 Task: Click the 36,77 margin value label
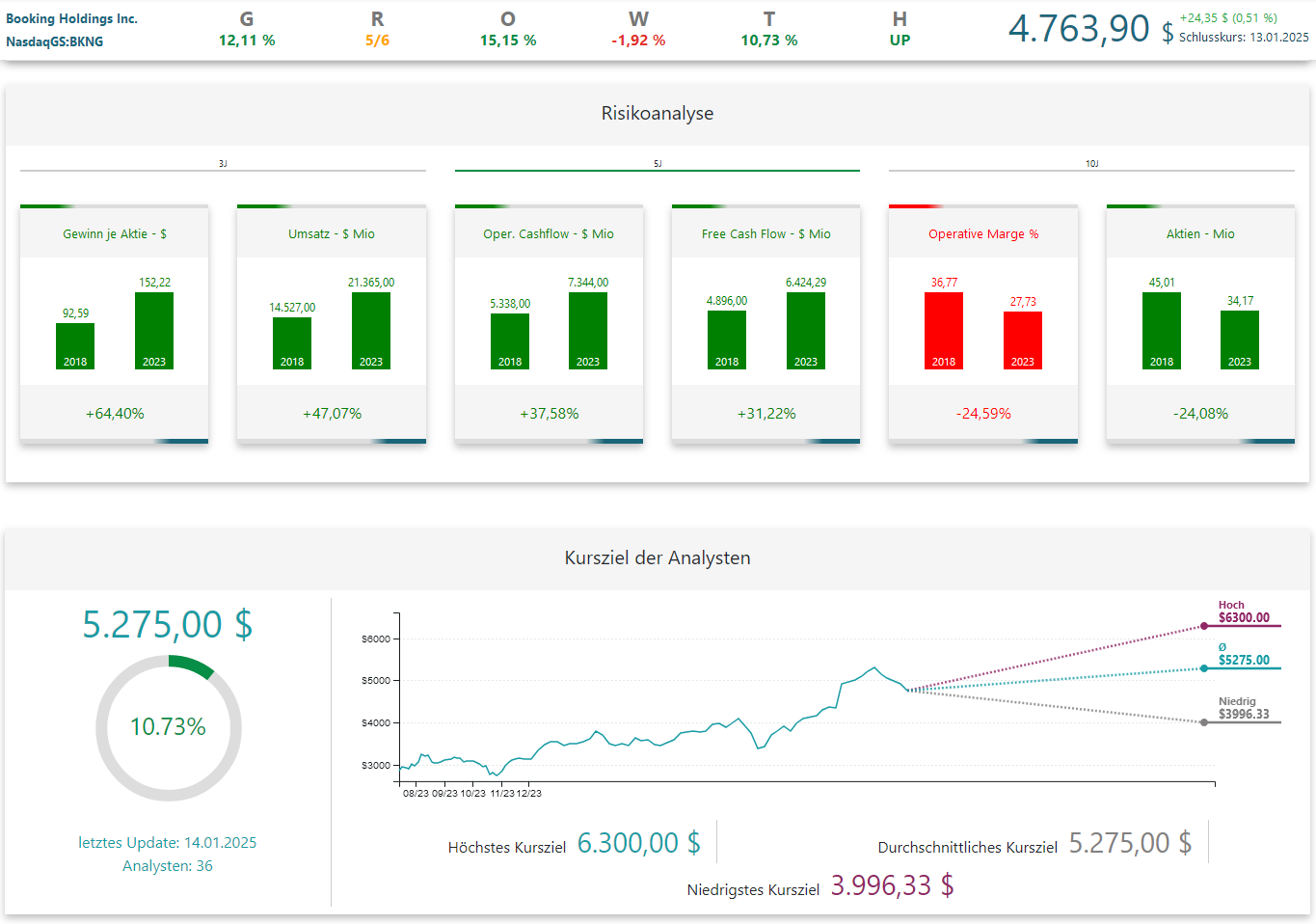tap(944, 283)
